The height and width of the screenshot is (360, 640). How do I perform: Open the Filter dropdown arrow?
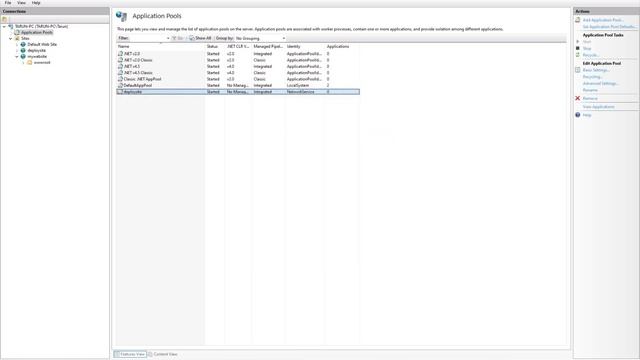click(168, 38)
